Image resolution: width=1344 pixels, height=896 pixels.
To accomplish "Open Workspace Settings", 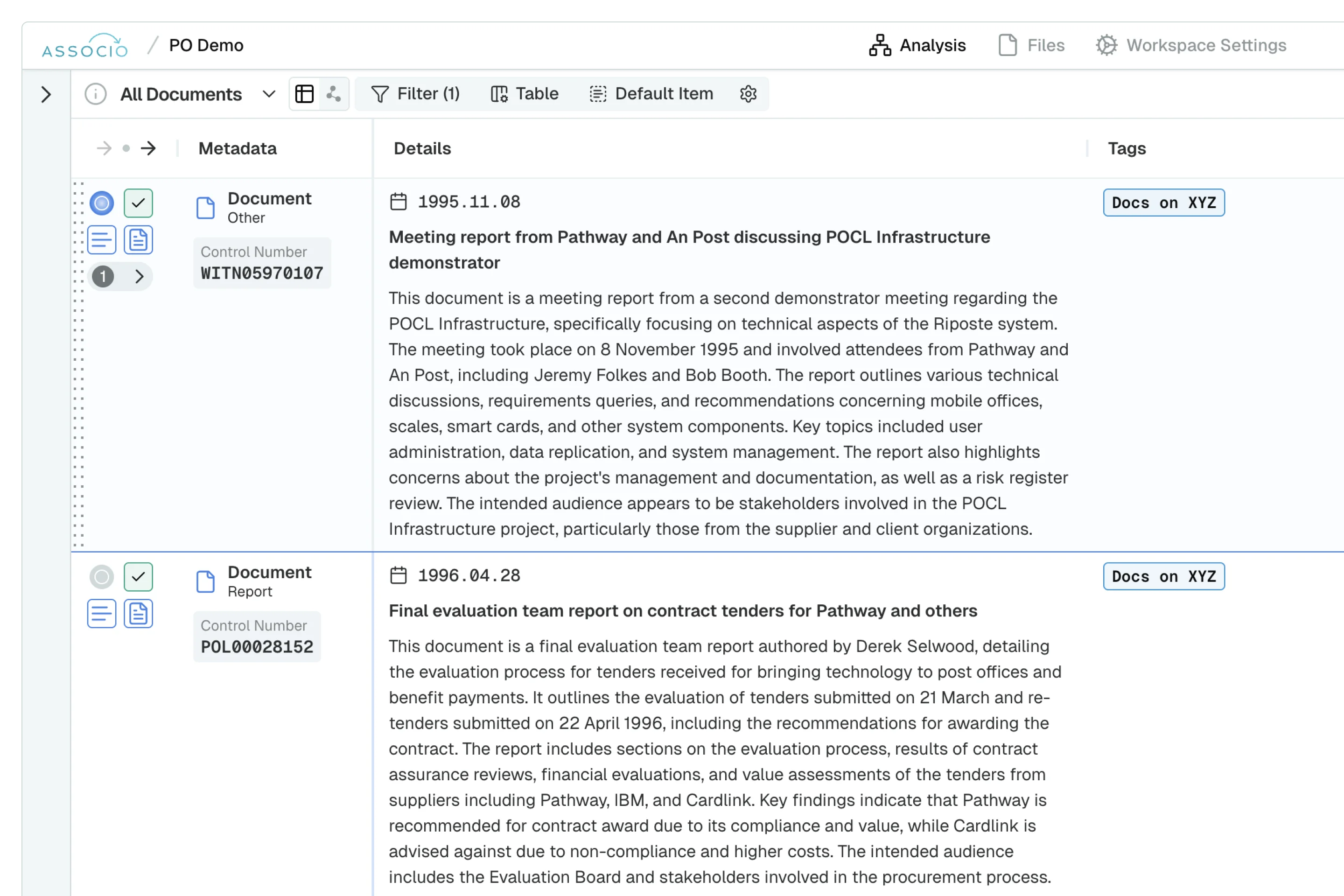I will coord(1191,45).
